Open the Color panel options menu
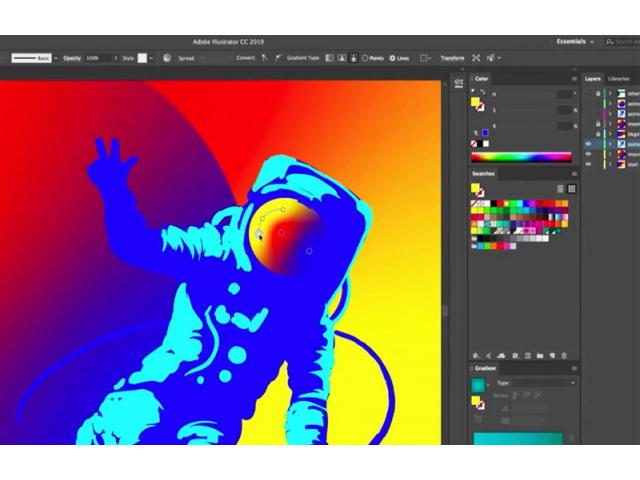This screenshot has height=480, width=640. (x=574, y=79)
